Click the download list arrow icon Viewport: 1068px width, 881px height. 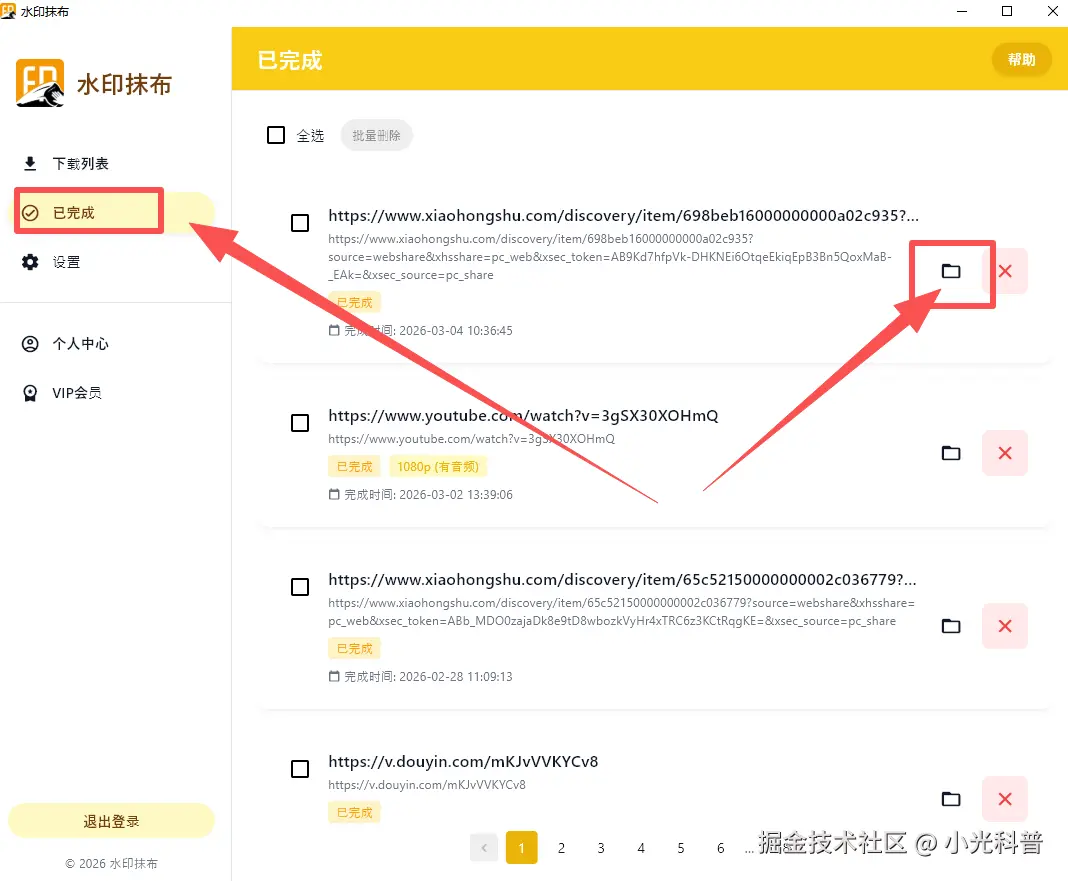click(30, 164)
